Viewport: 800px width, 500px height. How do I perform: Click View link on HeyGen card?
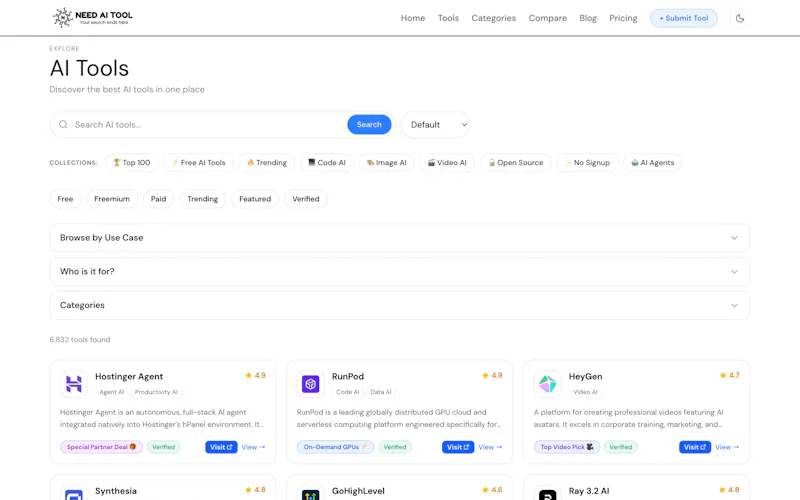[x=727, y=447]
